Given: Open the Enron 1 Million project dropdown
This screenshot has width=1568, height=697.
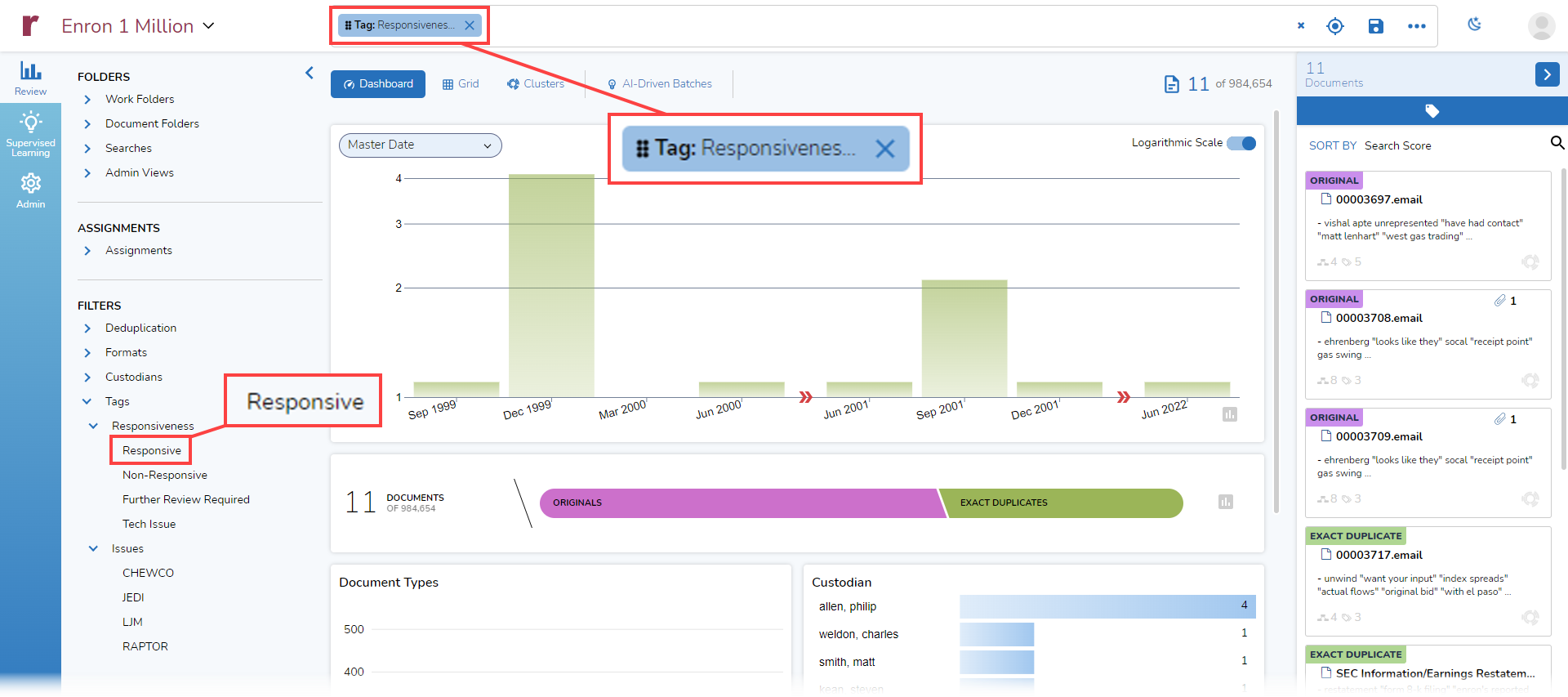Looking at the screenshot, I should (x=138, y=26).
